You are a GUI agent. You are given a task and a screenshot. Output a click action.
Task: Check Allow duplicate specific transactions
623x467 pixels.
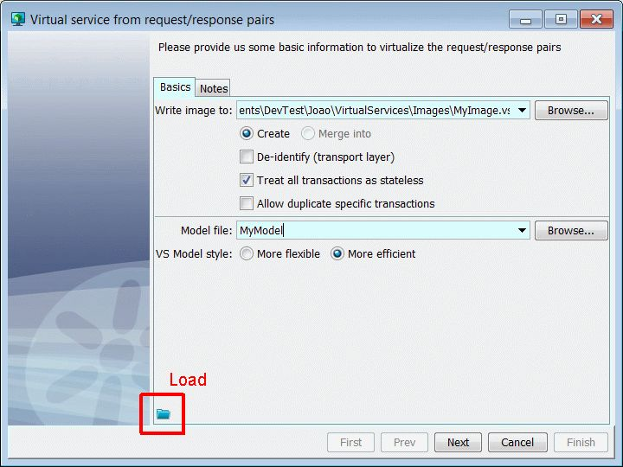coord(246,203)
